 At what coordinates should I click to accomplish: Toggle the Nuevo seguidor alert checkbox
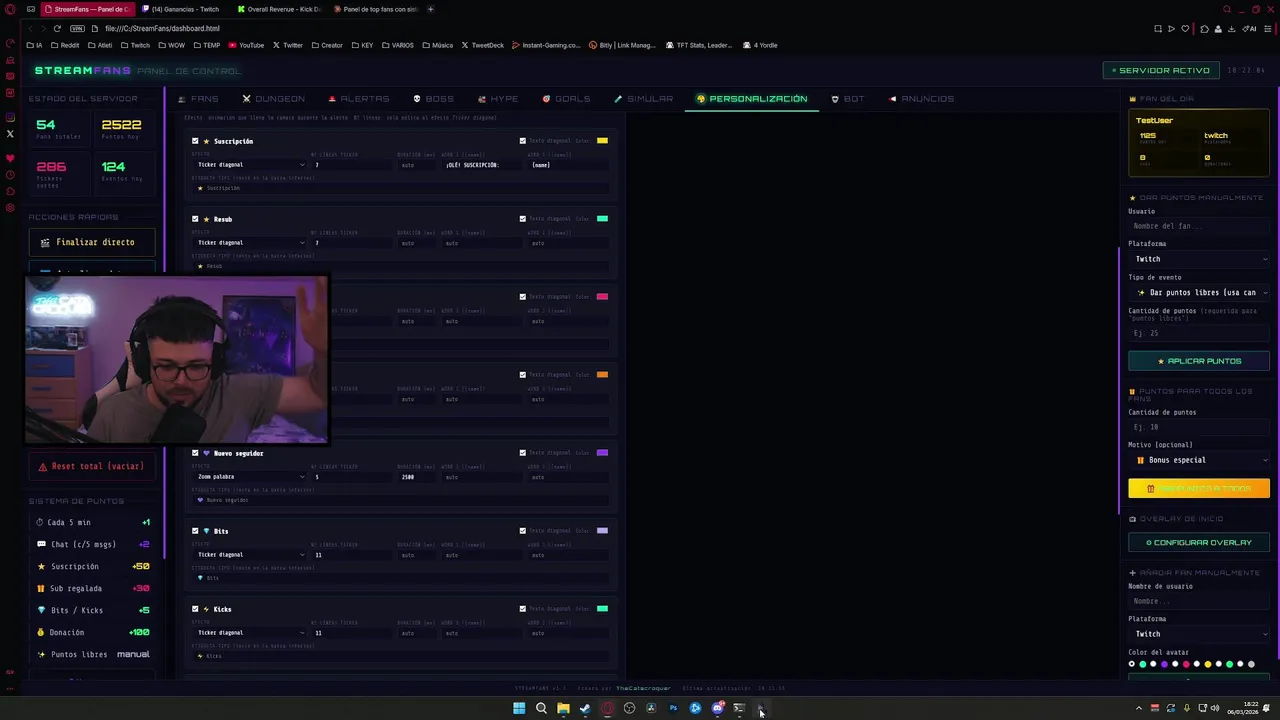click(x=195, y=453)
